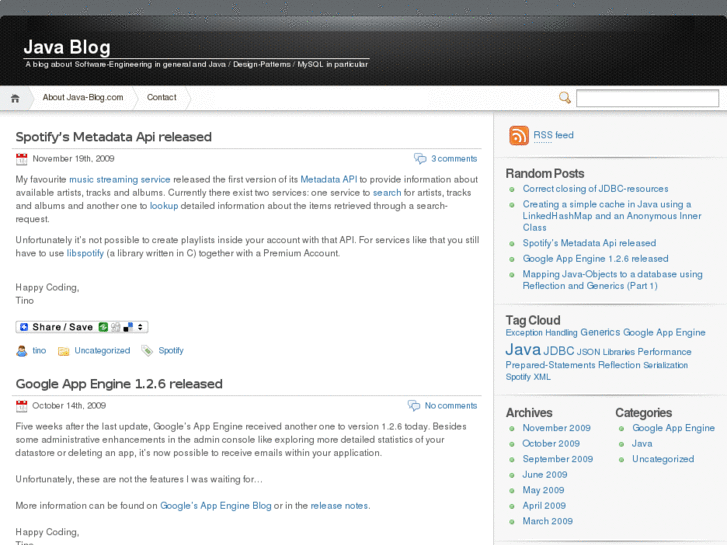Open Uncategorized category under Spotify post
The height and width of the screenshot is (545, 727).
pyautogui.click(x=102, y=351)
